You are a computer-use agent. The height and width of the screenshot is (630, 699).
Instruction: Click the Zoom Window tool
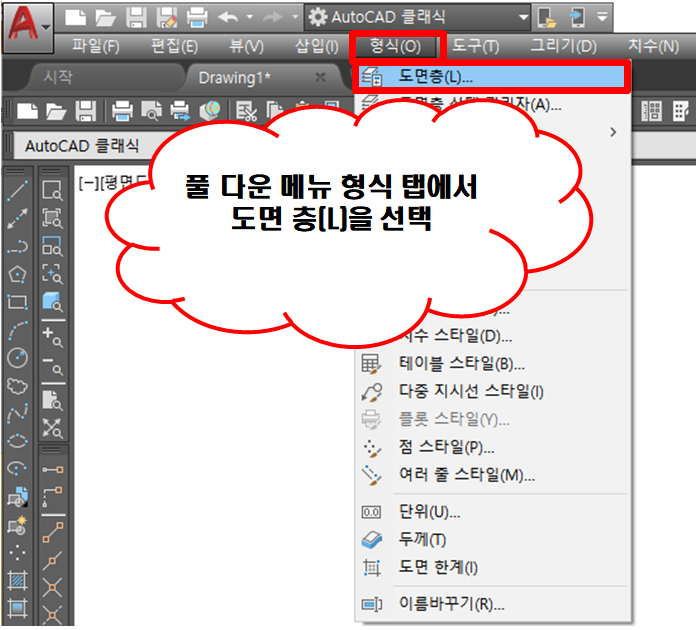point(53,191)
